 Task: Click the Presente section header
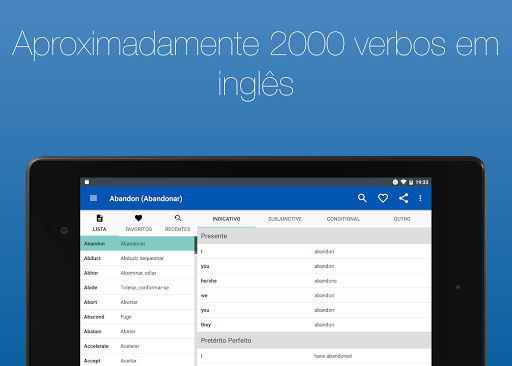(x=314, y=236)
